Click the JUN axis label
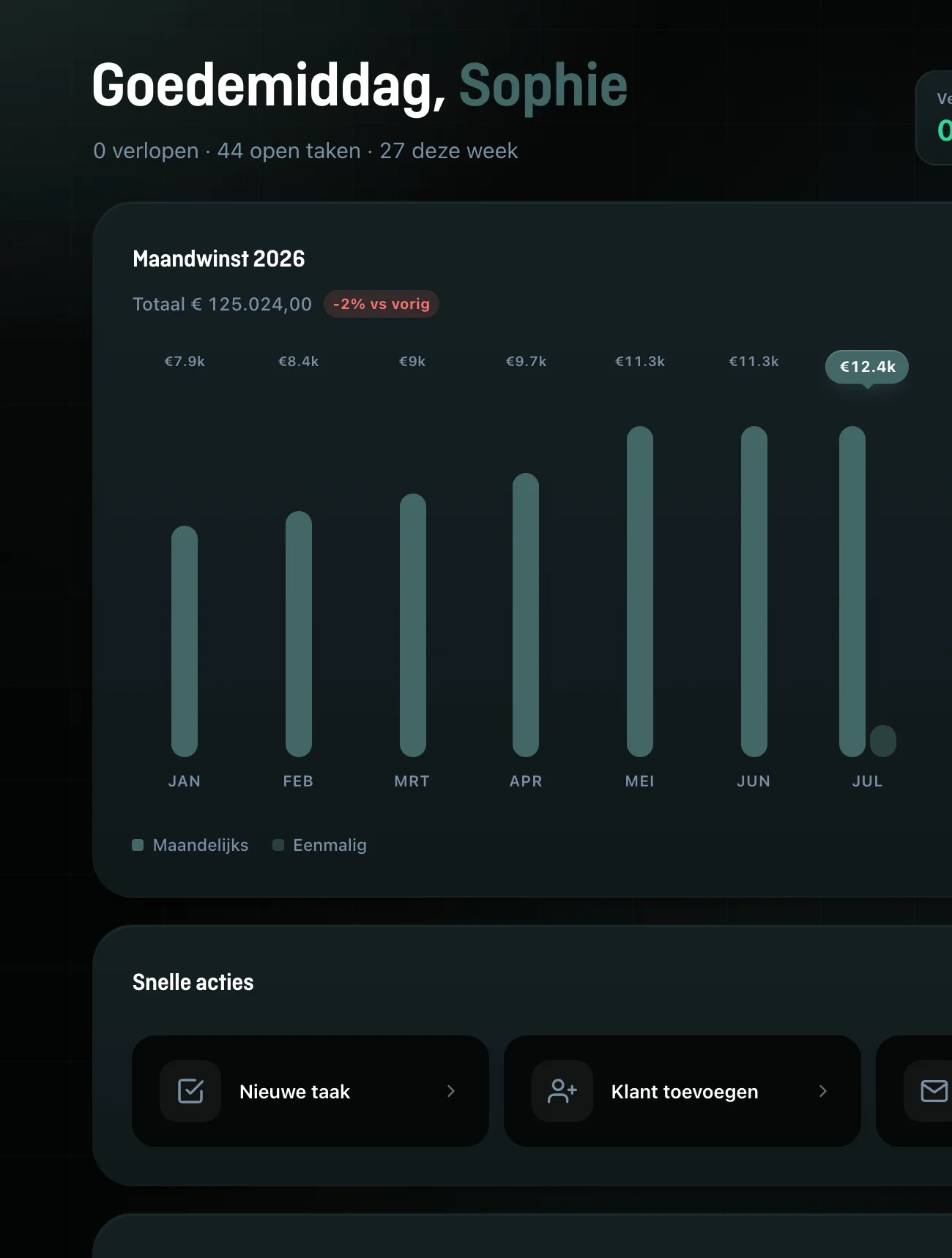Image resolution: width=952 pixels, height=1258 pixels. (x=754, y=781)
